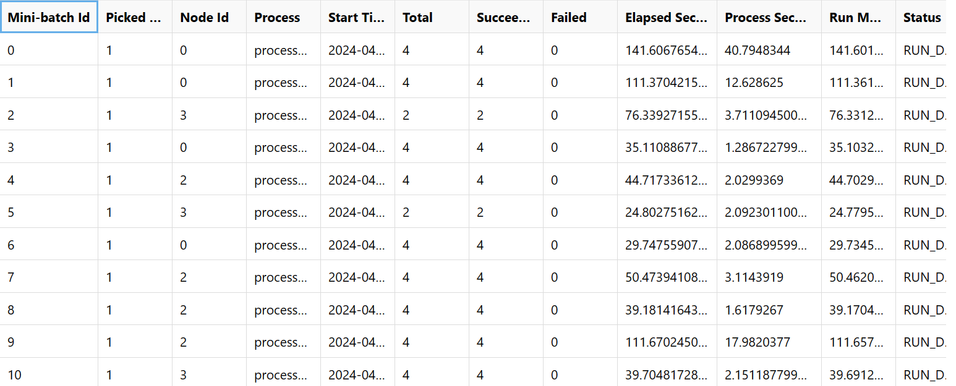Viewport: 956px width, 386px height.
Task: Select elapsed seconds cell 141.6067654
Action: pyautogui.click(x=667, y=50)
